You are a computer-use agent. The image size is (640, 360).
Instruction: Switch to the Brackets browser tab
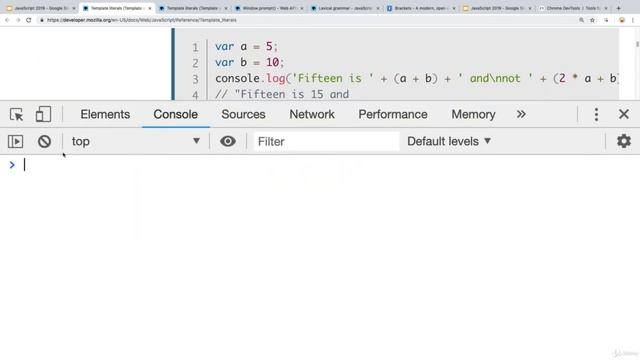[x=420, y=8]
